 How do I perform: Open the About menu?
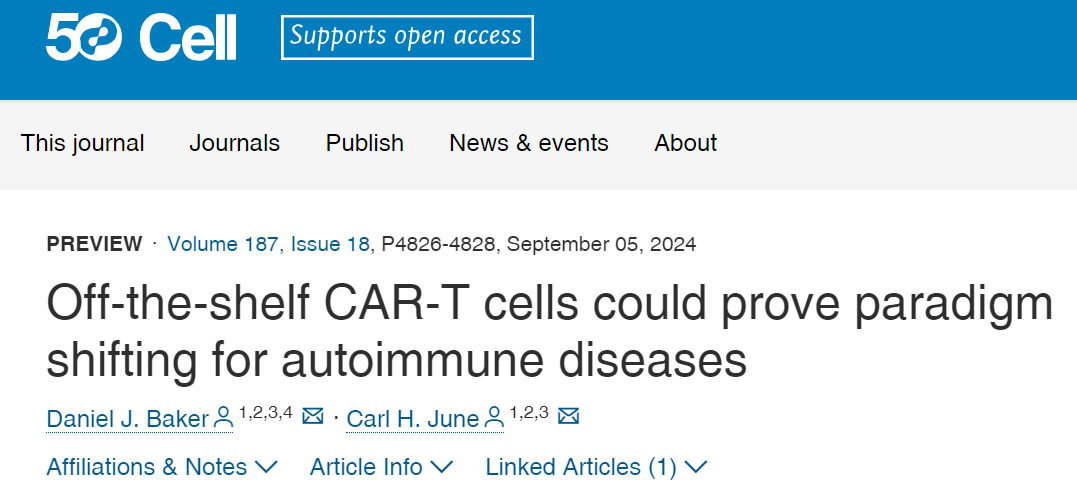tap(685, 143)
